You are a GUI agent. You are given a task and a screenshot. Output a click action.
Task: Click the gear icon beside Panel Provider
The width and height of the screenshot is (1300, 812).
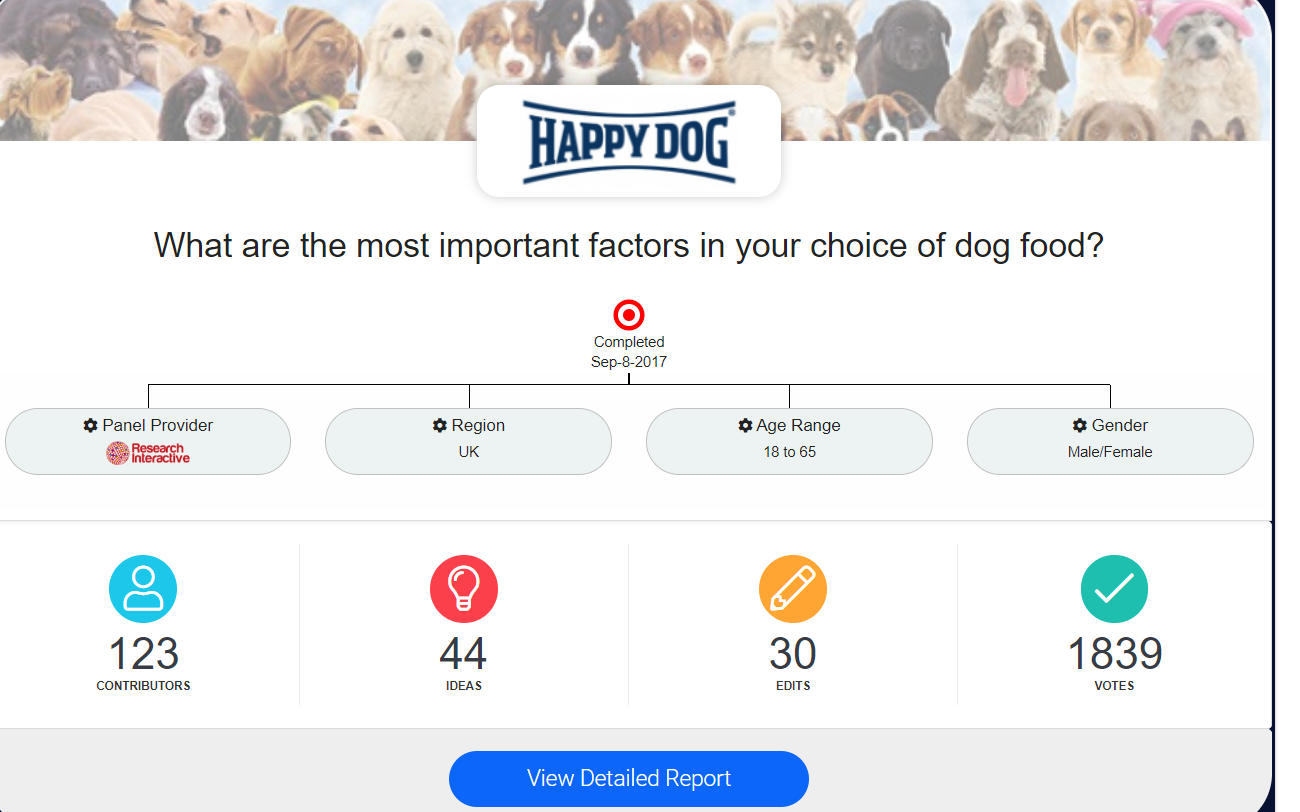pos(91,425)
